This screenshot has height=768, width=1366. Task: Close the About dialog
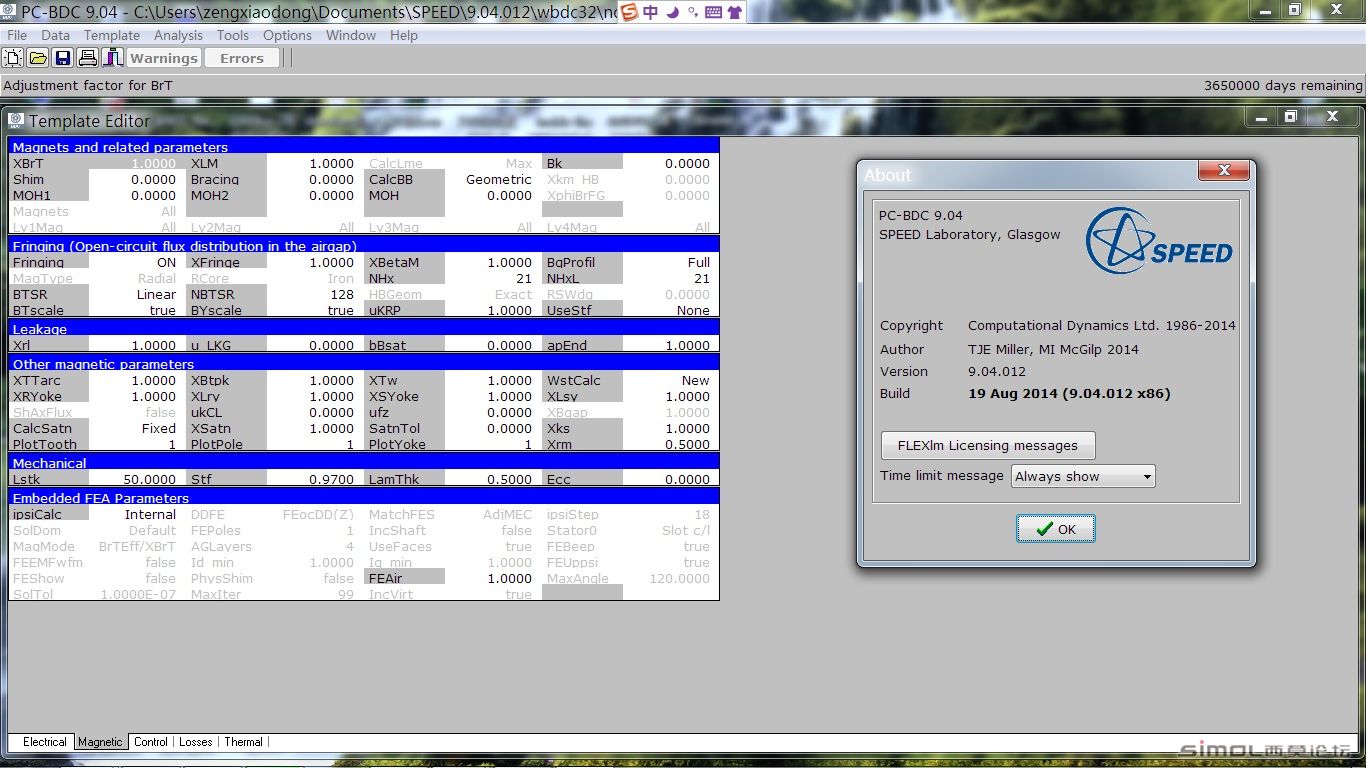[1222, 172]
